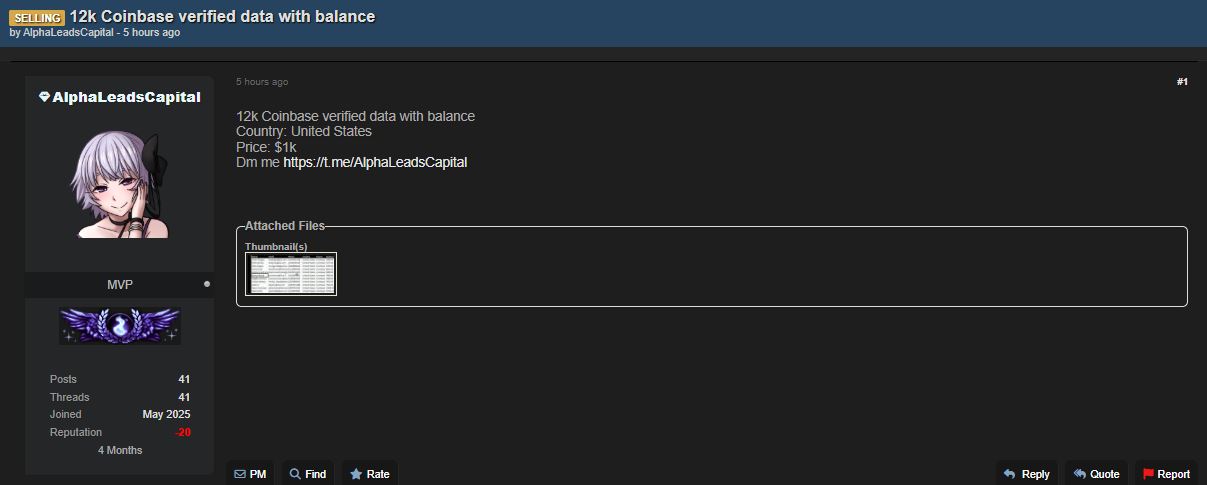The image size is (1207, 485).
Task: Click the MVP user rank label
Action: pos(120,285)
